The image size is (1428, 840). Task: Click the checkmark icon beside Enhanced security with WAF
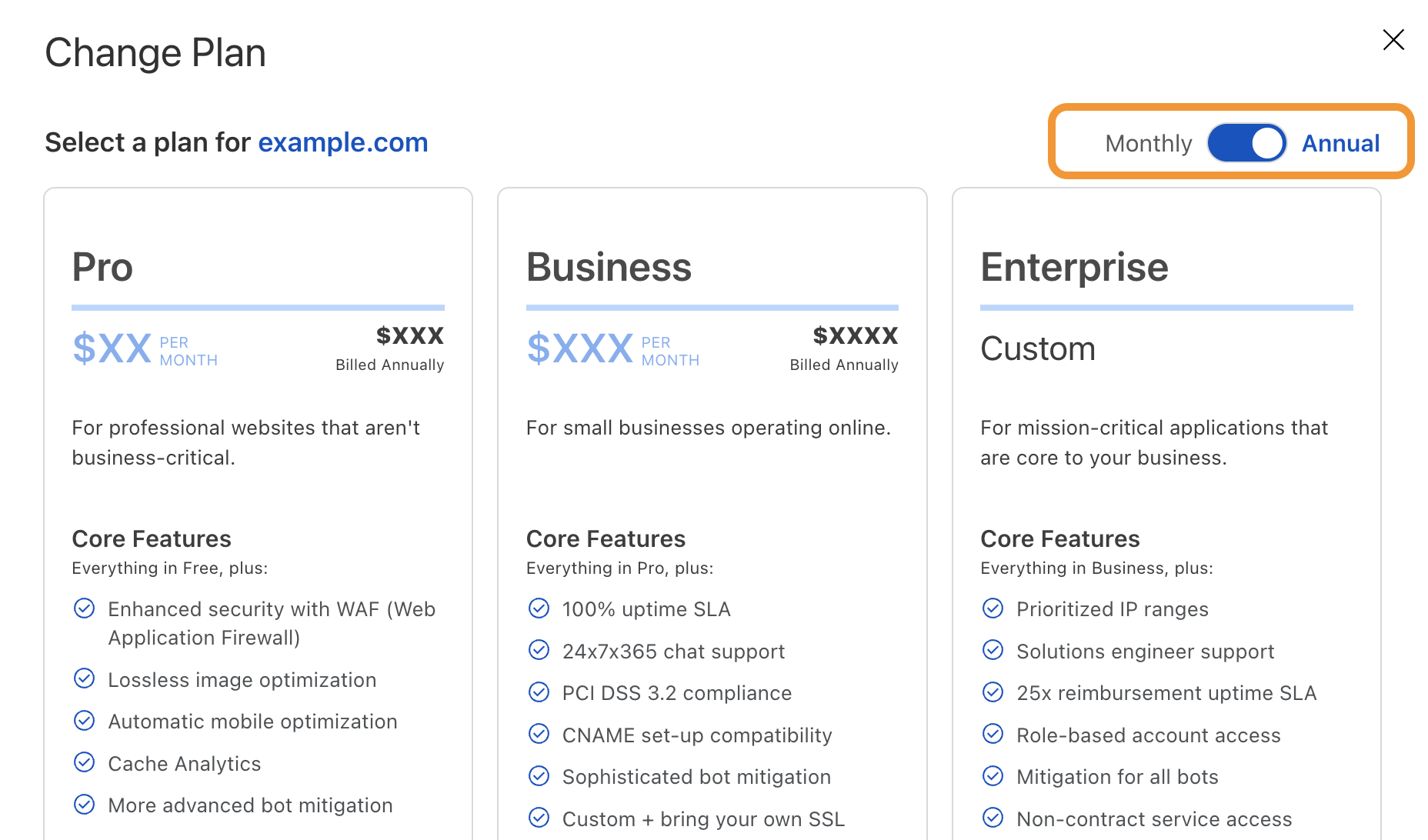pos(84,608)
